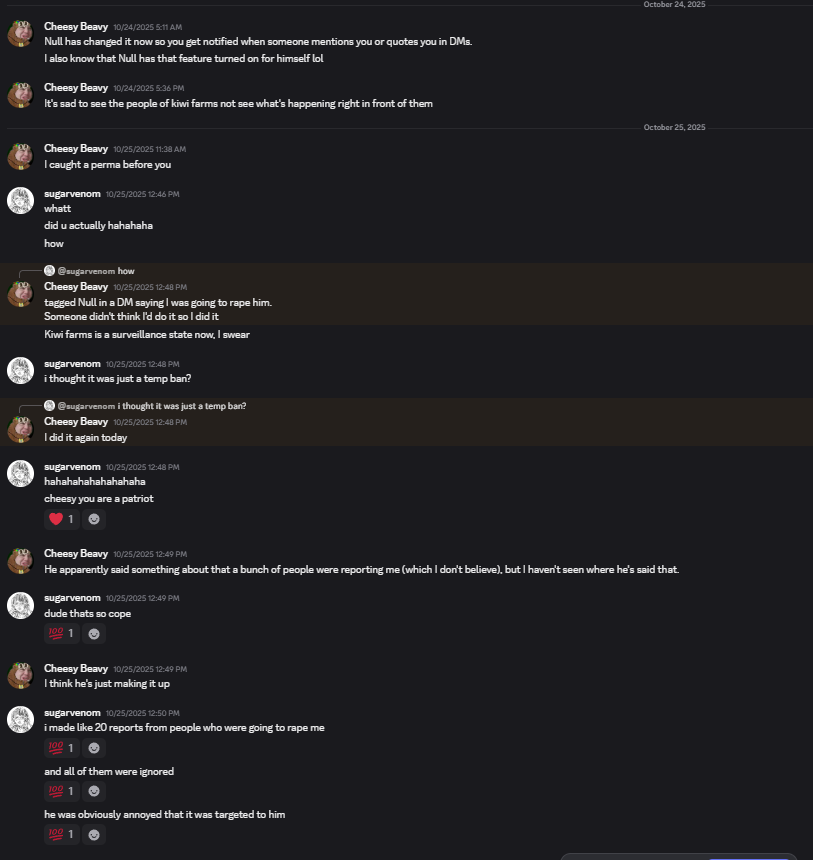This screenshot has height=860, width=813.
Task: Click Cheesy Beavy username at 5:36 PM message
Action: (x=76, y=88)
